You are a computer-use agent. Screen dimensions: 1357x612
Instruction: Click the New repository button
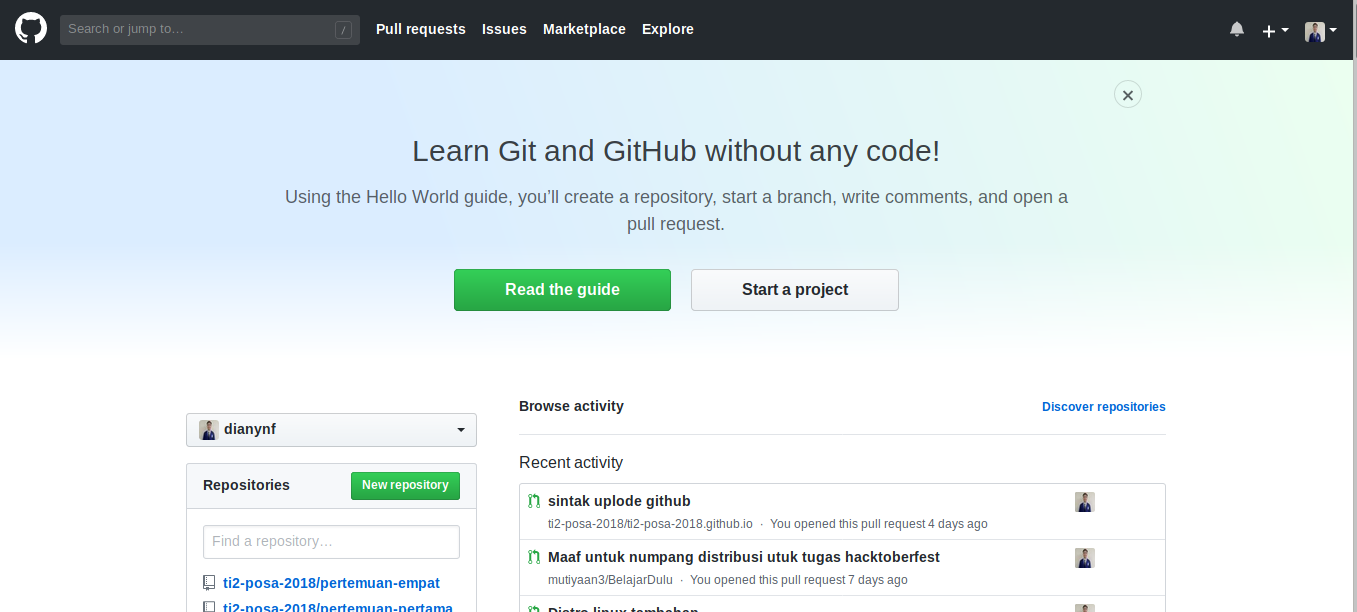point(405,485)
